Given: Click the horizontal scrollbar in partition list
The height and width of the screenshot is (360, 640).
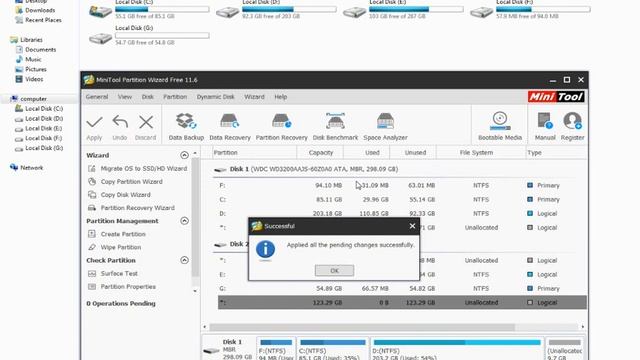Looking at the screenshot, I should click(362, 327).
